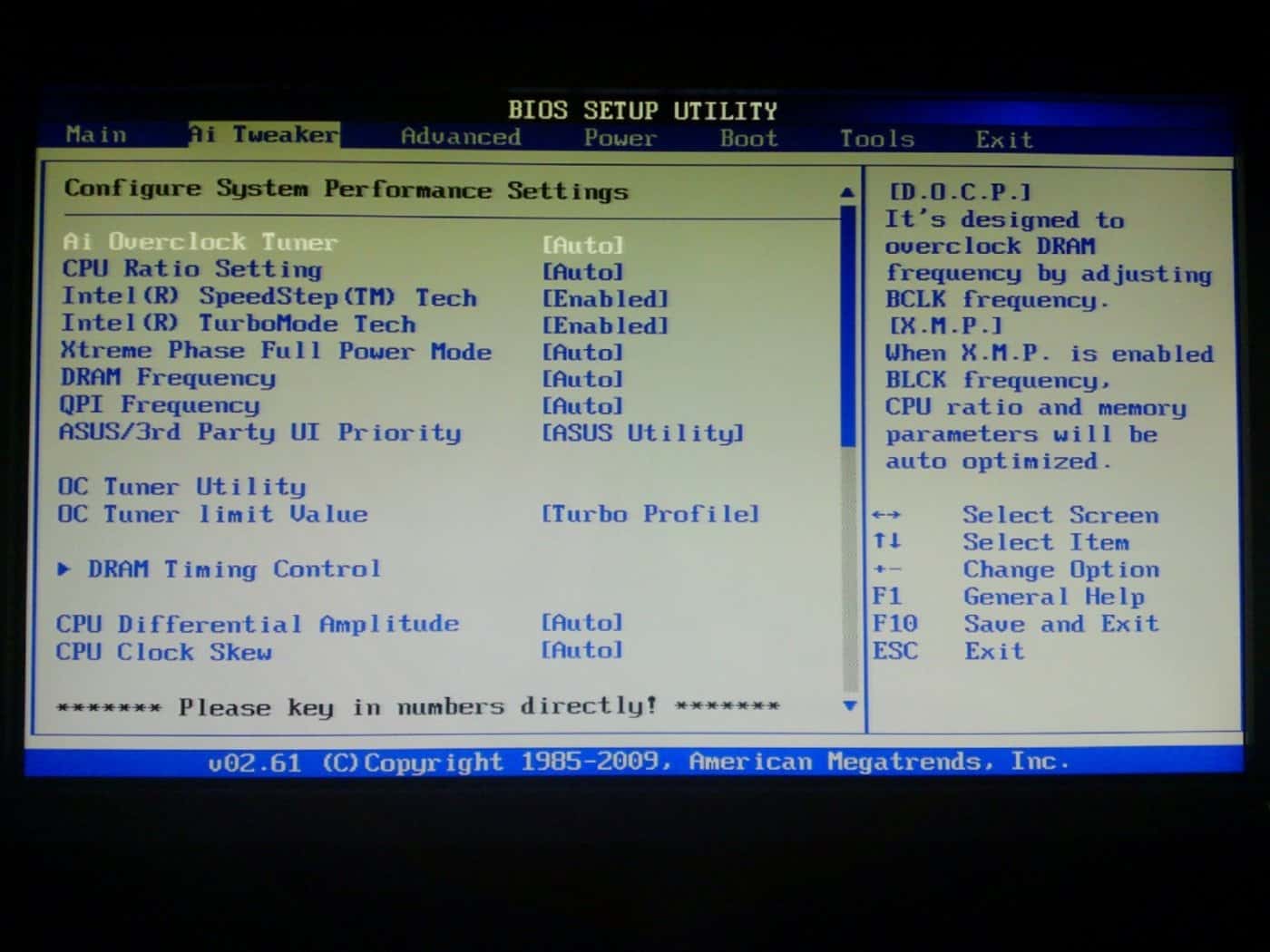The height and width of the screenshot is (952, 1270).
Task: Select DRAM Frequency Auto value
Action: tap(583, 379)
